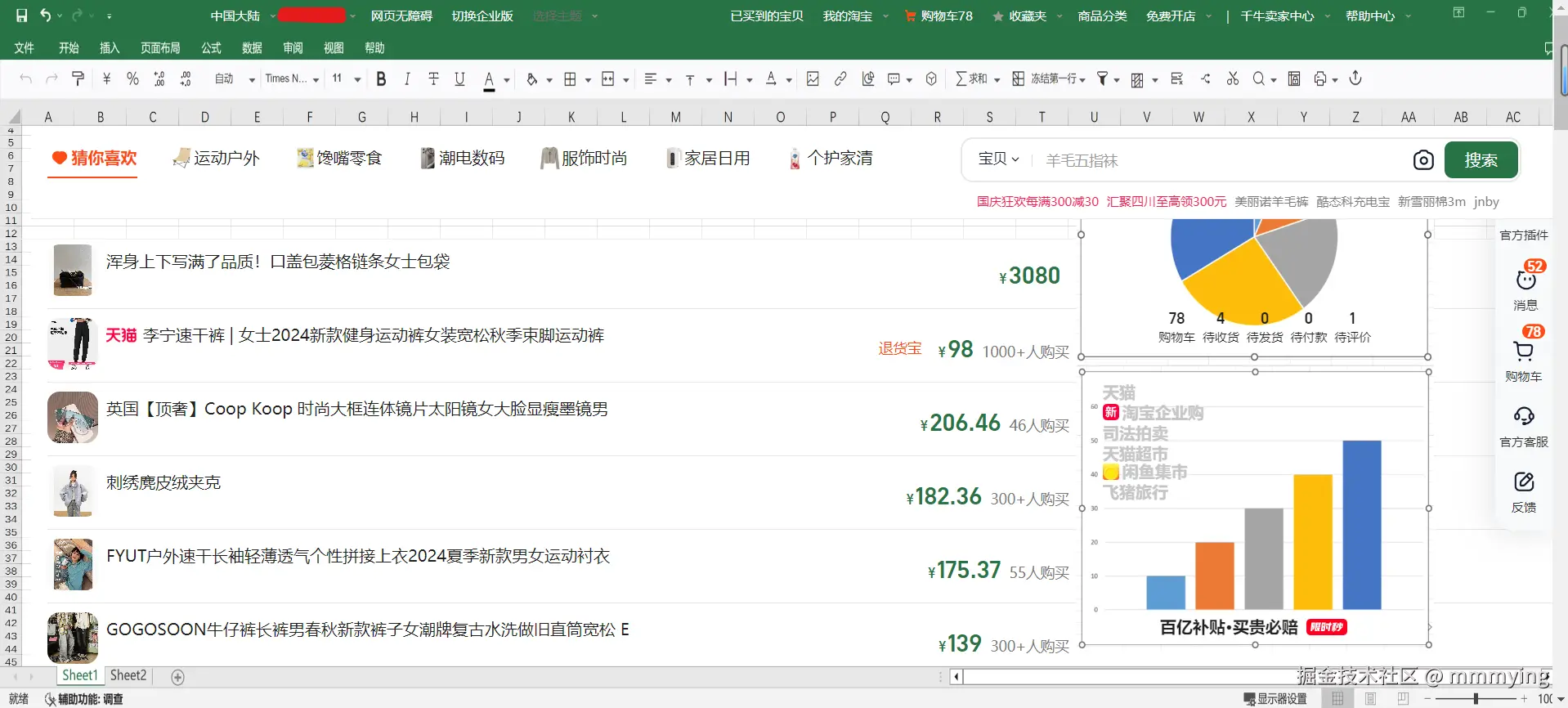Click the 国庆狂欢每满300减30 promo link
The image size is (1568, 708).
click(x=1037, y=202)
